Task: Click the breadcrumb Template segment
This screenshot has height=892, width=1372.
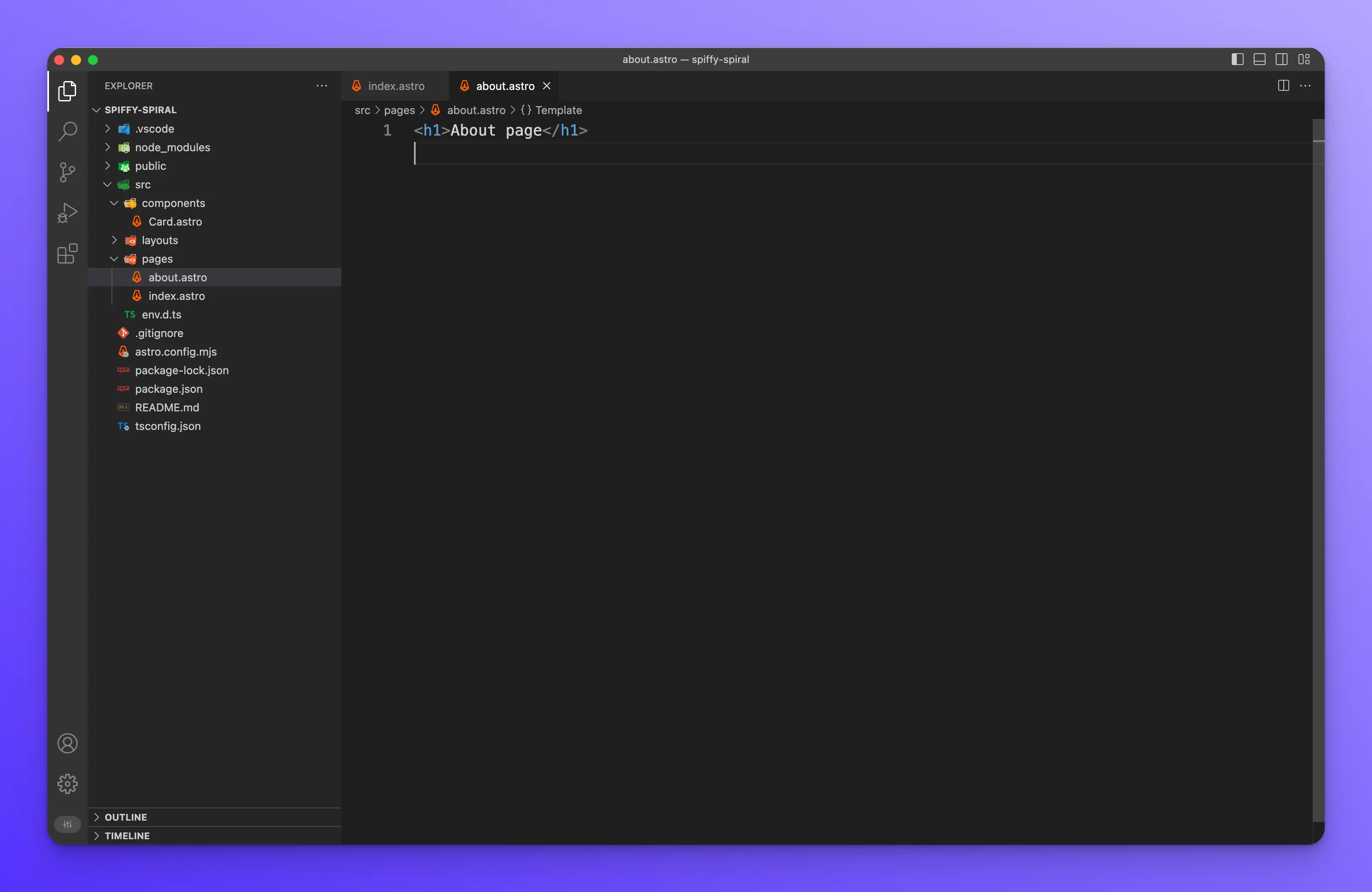Action: pyautogui.click(x=558, y=110)
